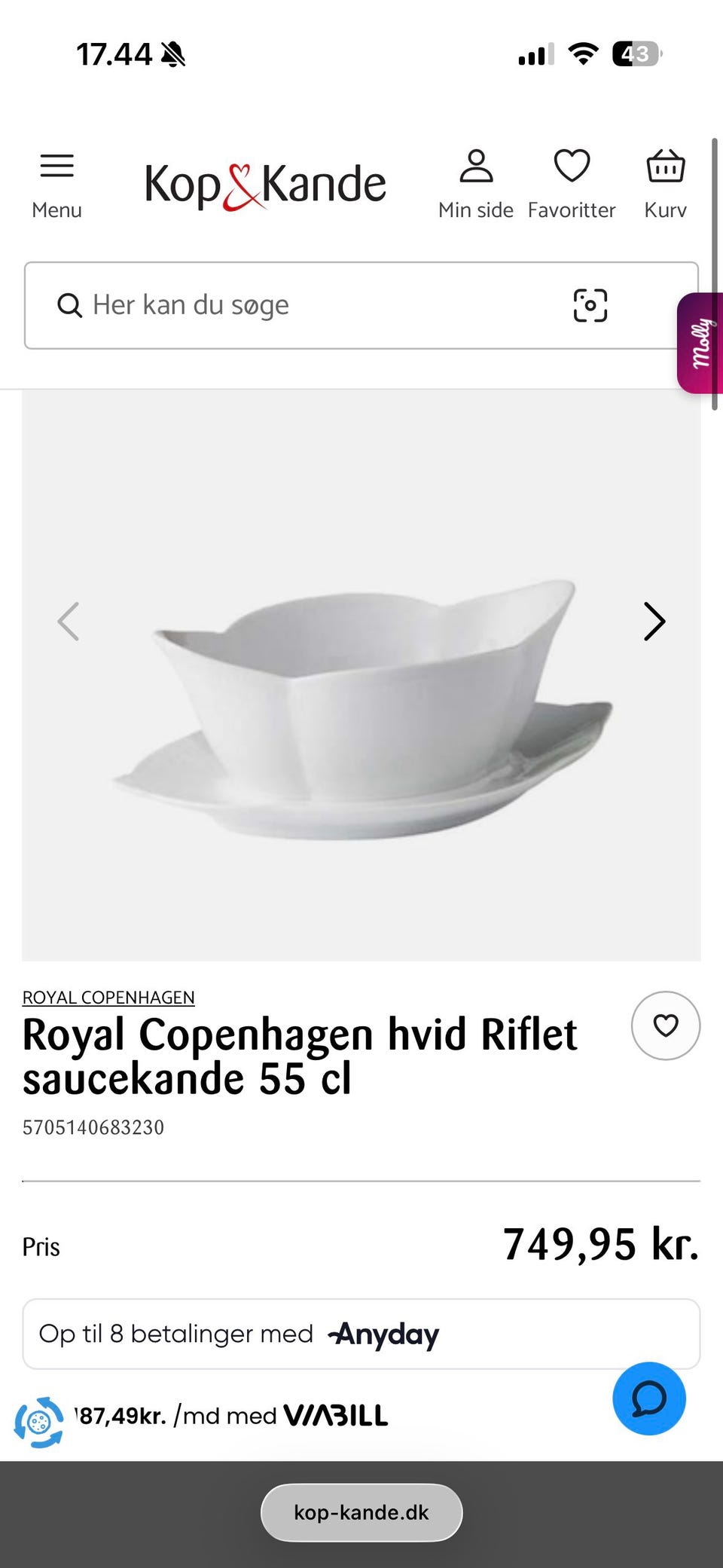Show next product image arrow
The height and width of the screenshot is (1568, 723).
tap(654, 622)
